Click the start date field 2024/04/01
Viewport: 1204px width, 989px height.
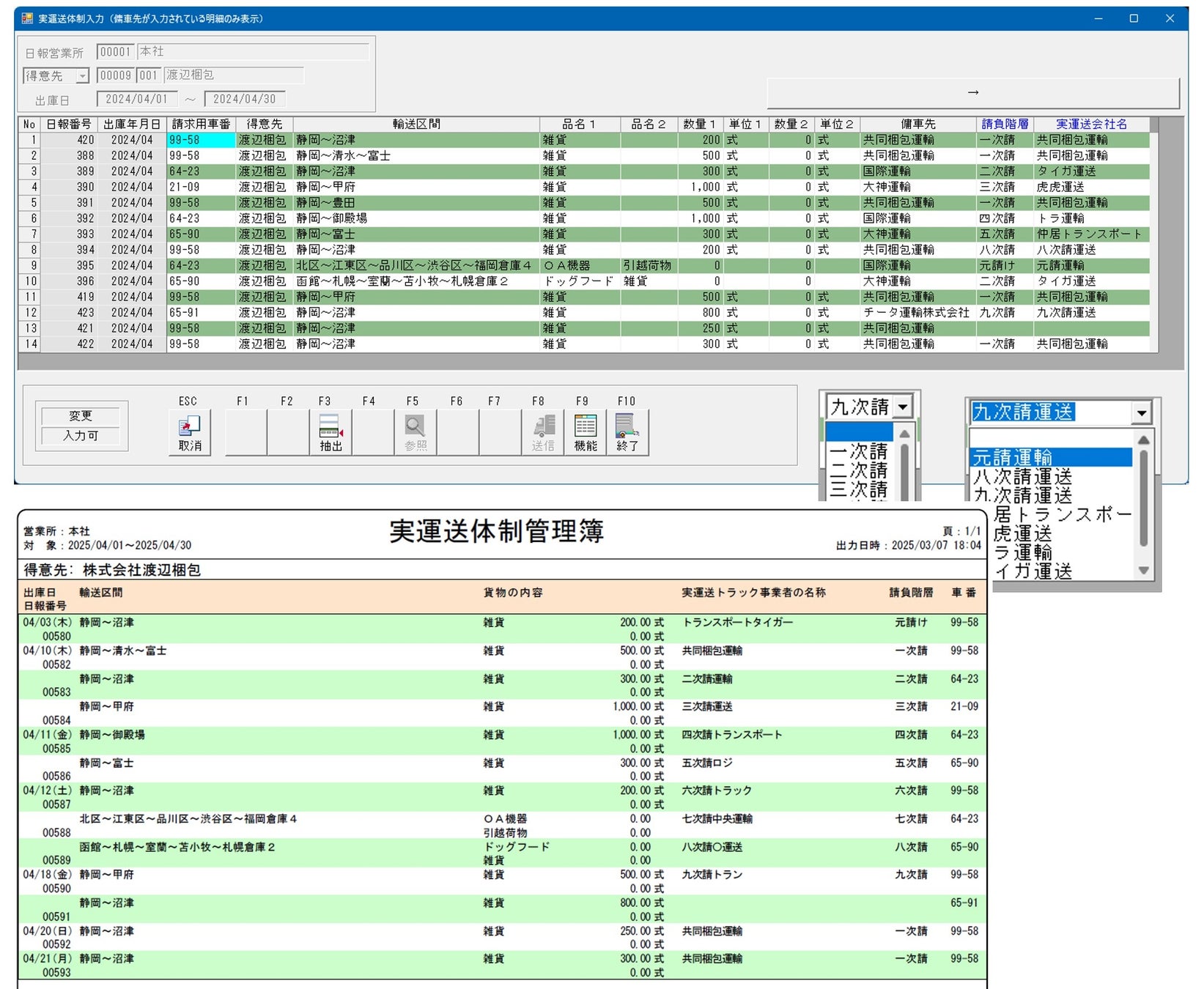tap(137, 99)
